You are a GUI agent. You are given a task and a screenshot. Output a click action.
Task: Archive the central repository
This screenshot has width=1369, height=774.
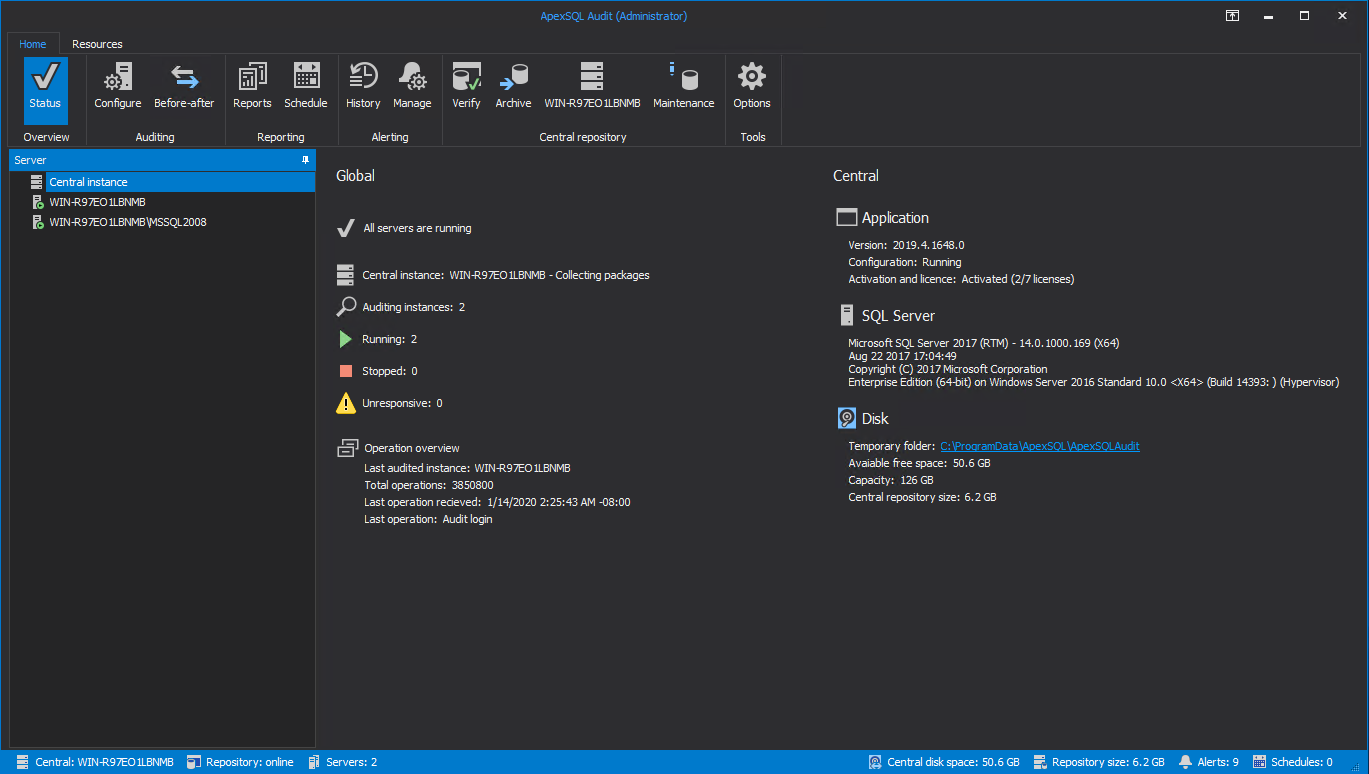coord(513,89)
